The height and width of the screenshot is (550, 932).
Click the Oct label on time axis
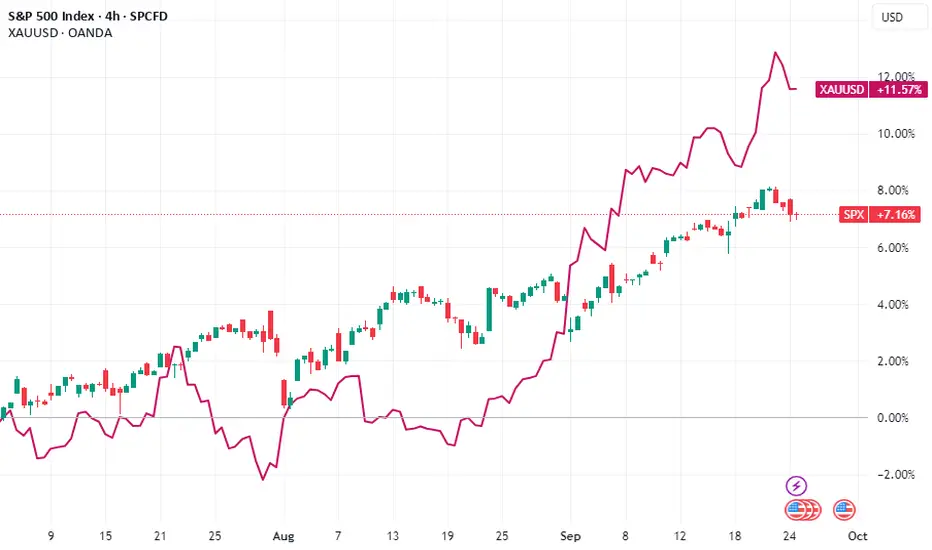pyautogui.click(x=857, y=536)
